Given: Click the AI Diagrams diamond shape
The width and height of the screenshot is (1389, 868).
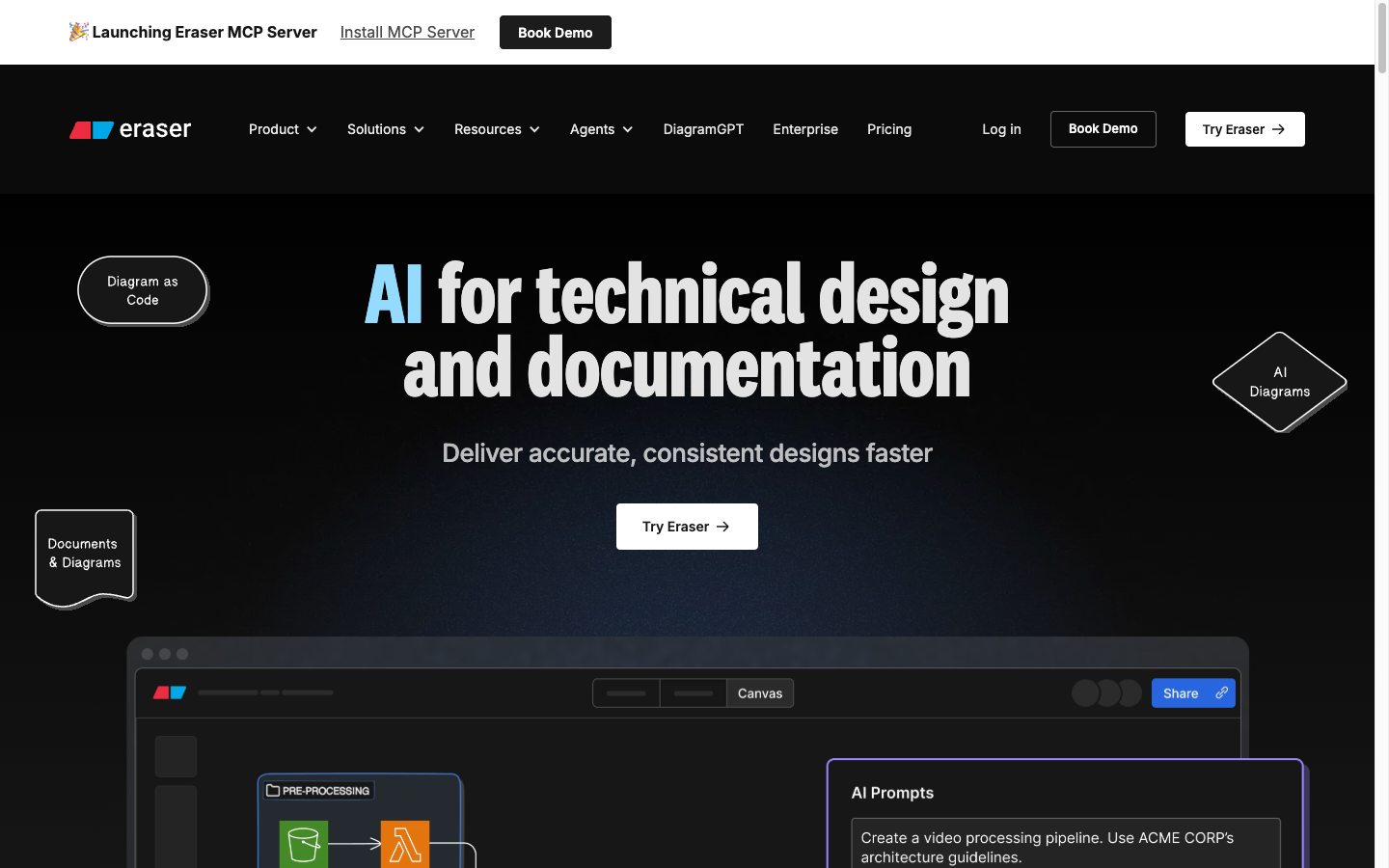Looking at the screenshot, I should click(x=1279, y=382).
